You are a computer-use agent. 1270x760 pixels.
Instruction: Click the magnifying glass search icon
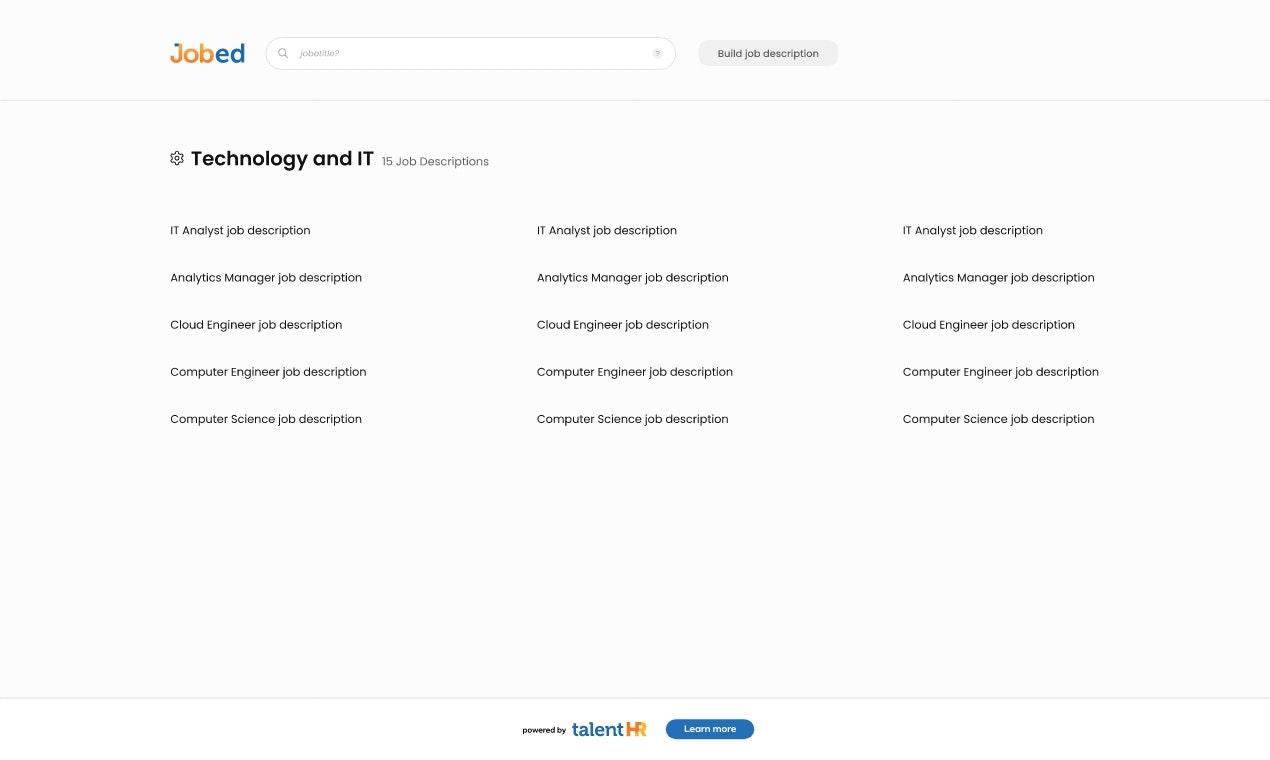(283, 54)
